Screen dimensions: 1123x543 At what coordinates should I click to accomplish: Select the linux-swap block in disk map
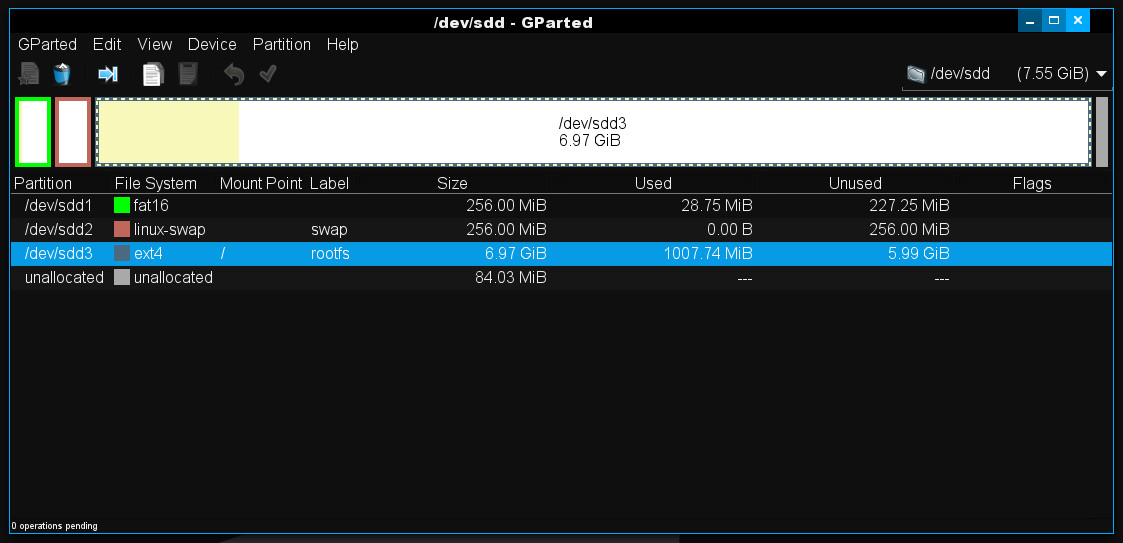pyautogui.click(x=73, y=132)
